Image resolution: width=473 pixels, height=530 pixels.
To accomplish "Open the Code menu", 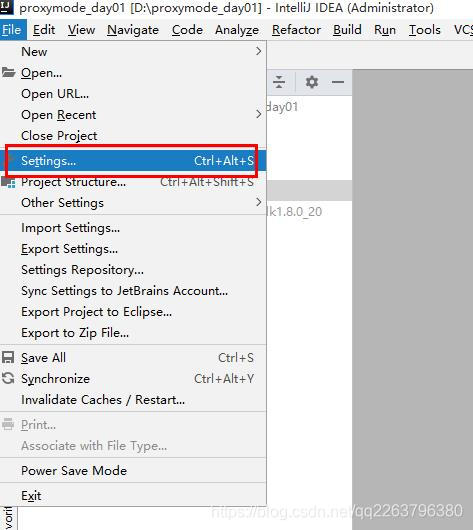I will [187, 30].
